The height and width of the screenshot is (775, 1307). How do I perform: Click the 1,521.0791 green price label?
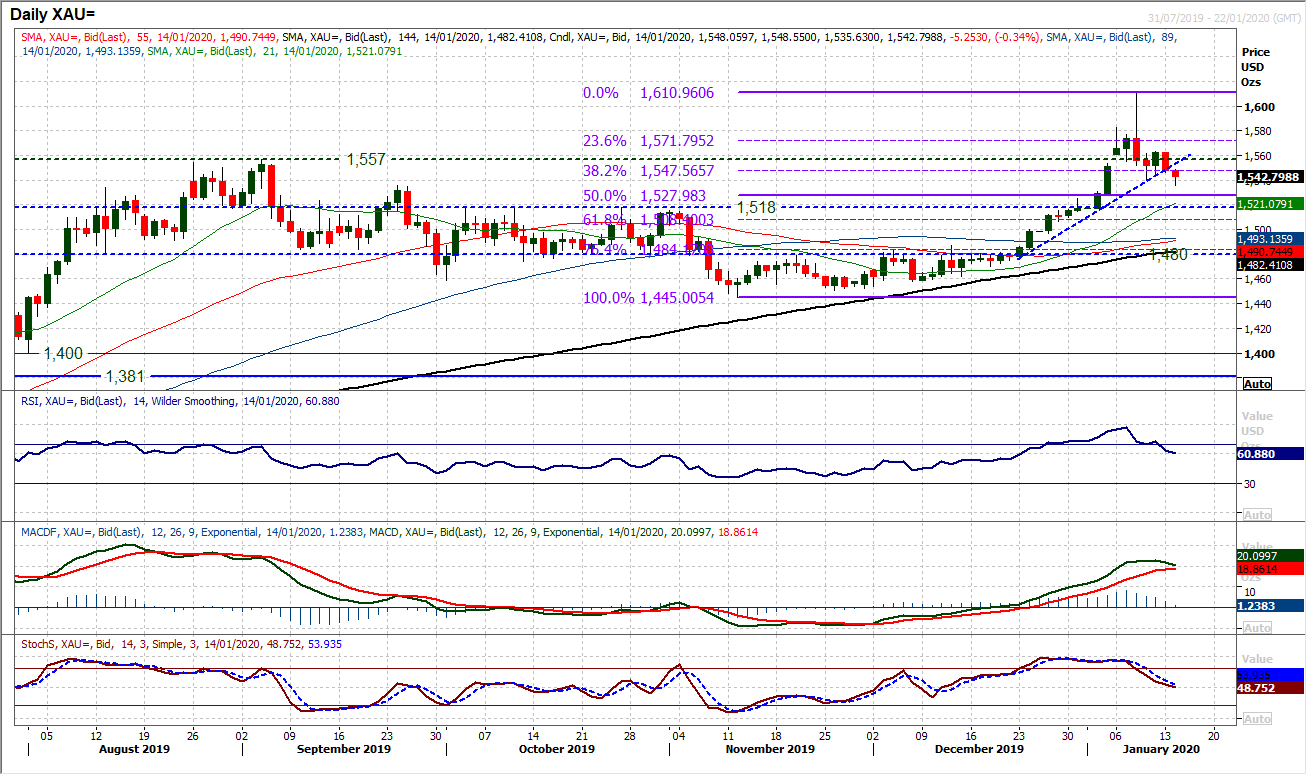point(1264,204)
